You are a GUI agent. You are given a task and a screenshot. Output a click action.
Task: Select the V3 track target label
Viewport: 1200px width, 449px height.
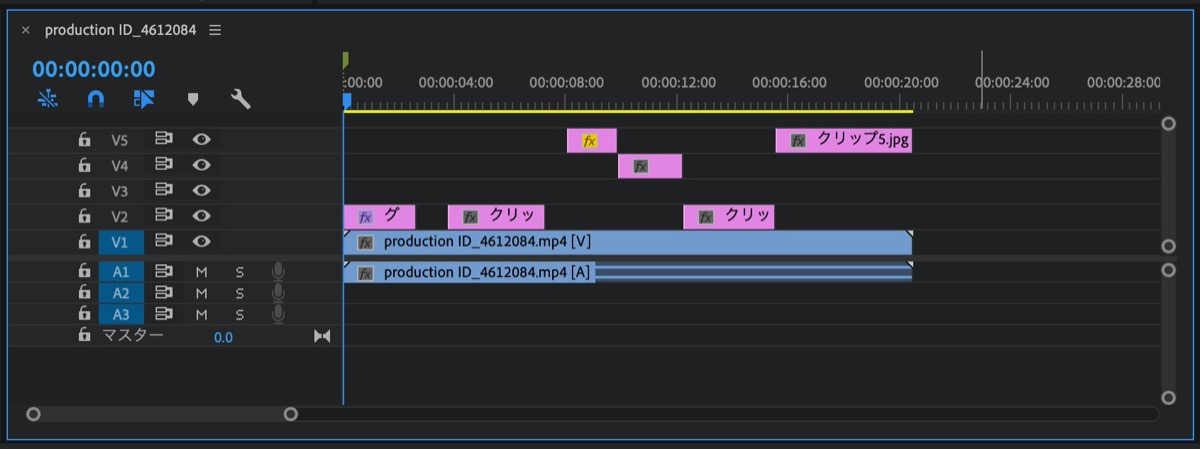[x=120, y=191]
